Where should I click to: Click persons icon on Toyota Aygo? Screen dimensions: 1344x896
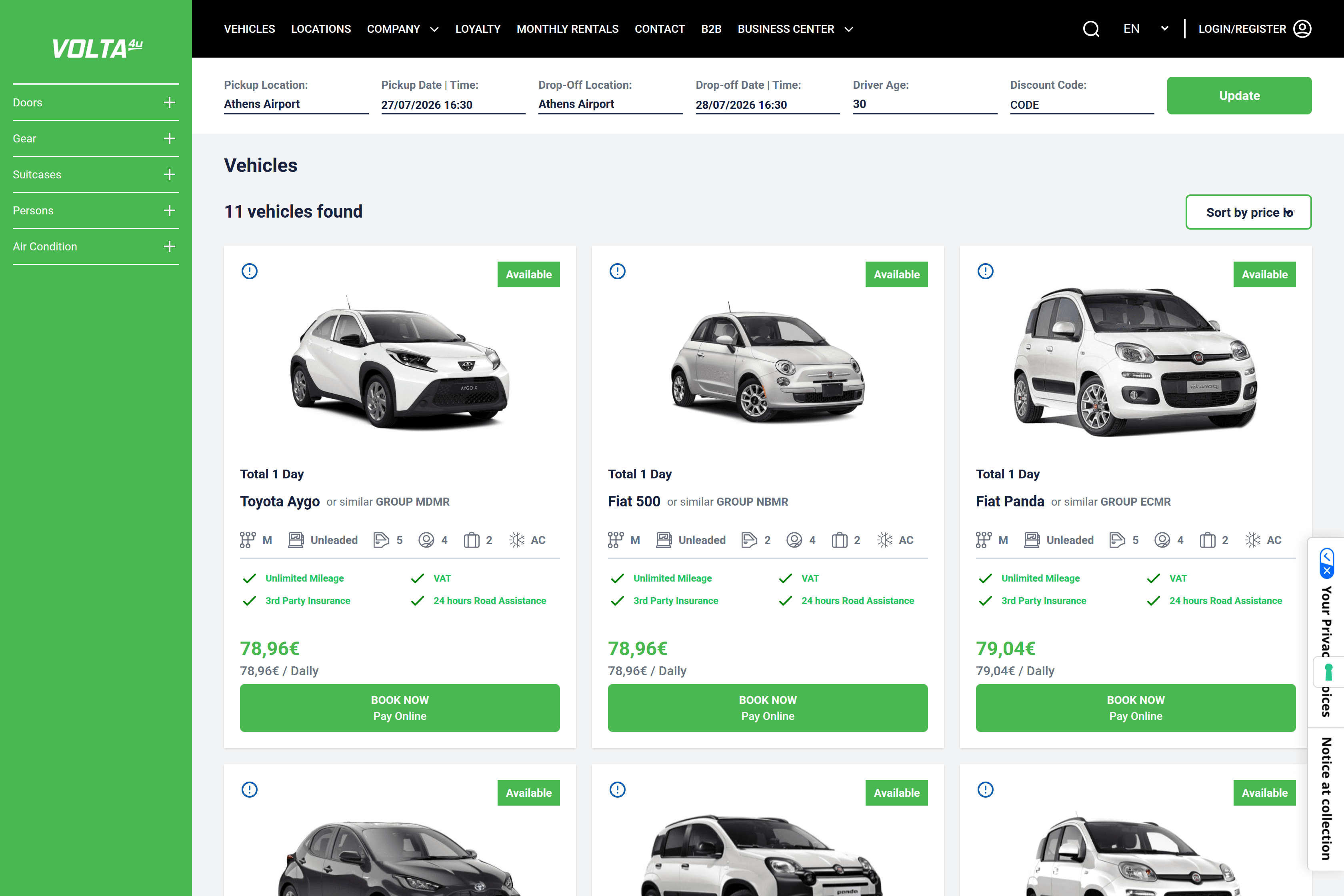pos(426,540)
